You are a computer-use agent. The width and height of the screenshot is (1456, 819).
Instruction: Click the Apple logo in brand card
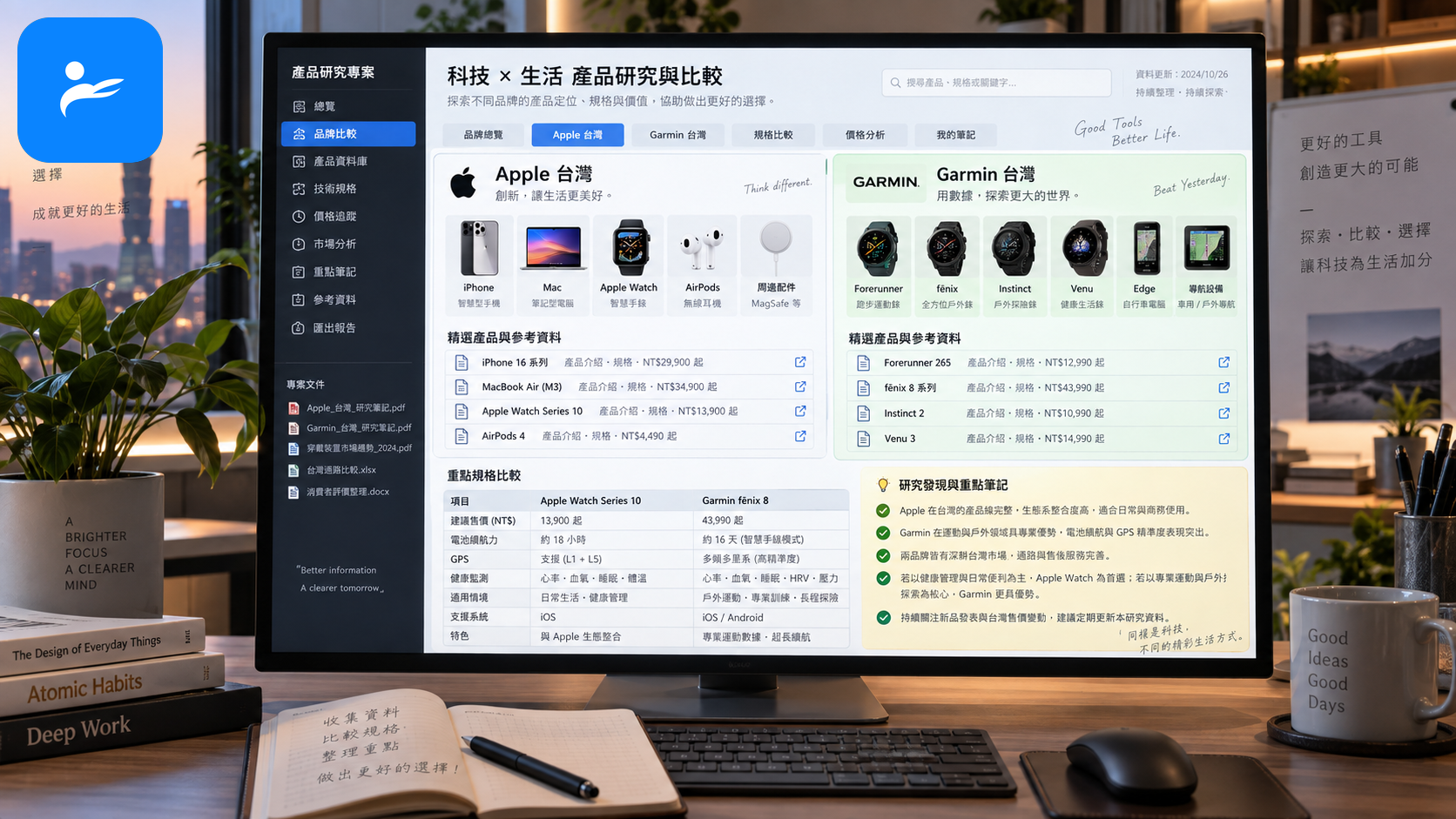[463, 183]
